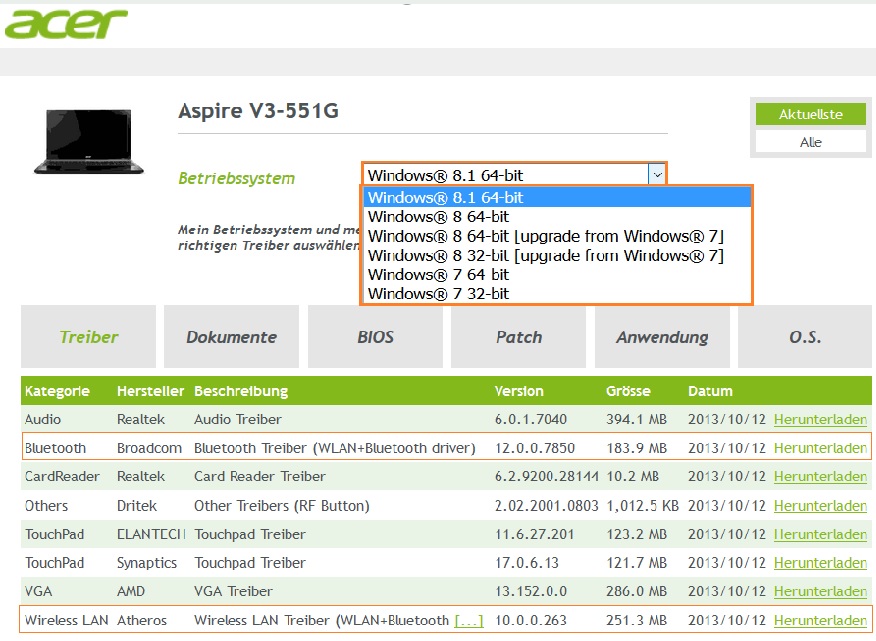This screenshot has height=641, width=876.
Task: Click the Others category cell
Action: click(x=46, y=506)
